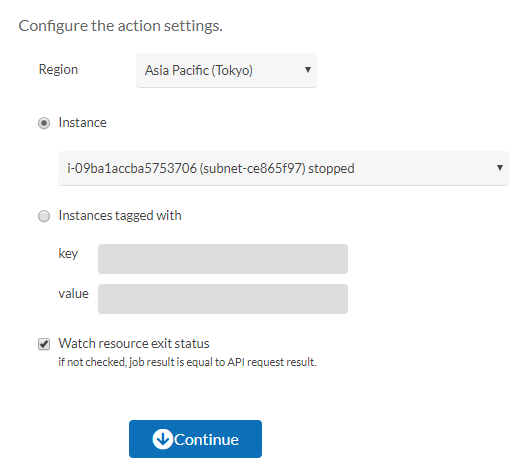
Task: Open the i-09ba1accba5753706 instance dropdown
Action: pyautogui.click(x=283, y=168)
